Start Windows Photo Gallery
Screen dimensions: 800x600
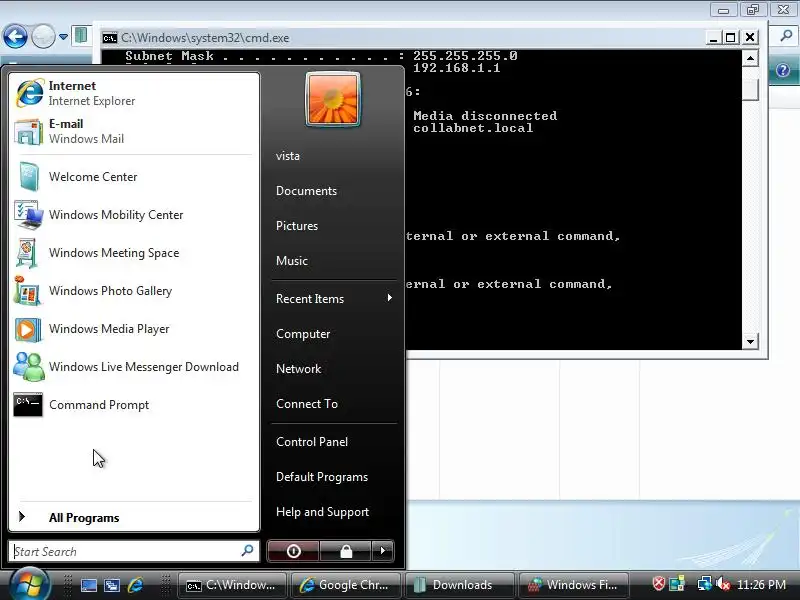[134, 291]
